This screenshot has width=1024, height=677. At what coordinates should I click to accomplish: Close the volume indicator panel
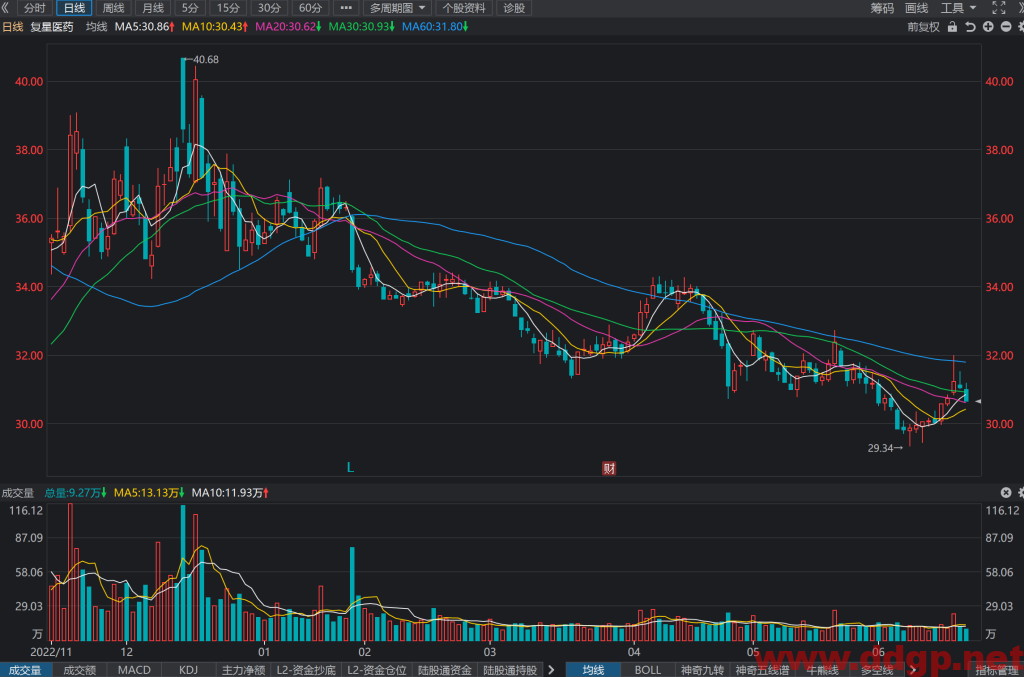(x=1006, y=492)
